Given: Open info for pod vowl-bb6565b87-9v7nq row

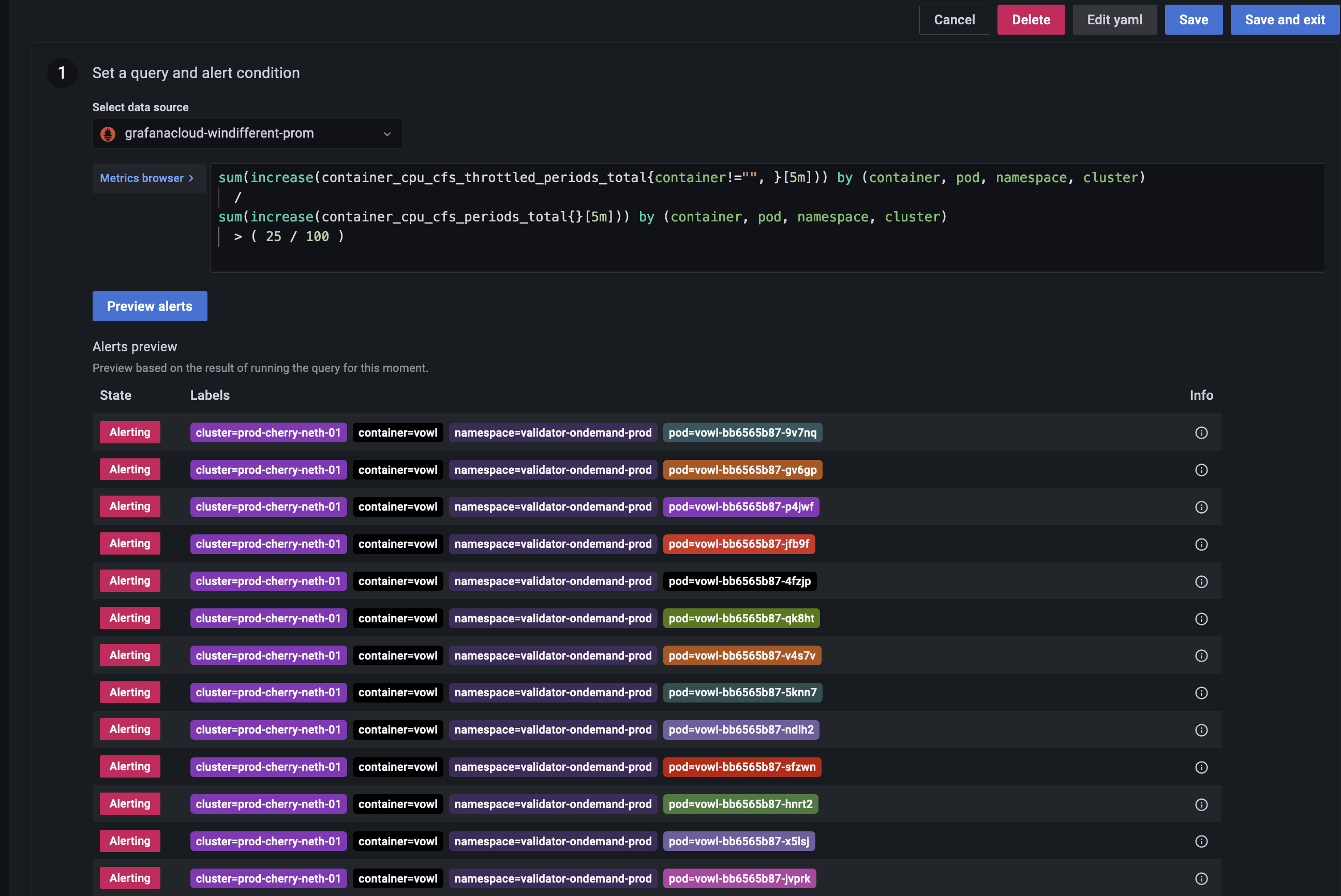Looking at the screenshot, I should click(1201, 432).
